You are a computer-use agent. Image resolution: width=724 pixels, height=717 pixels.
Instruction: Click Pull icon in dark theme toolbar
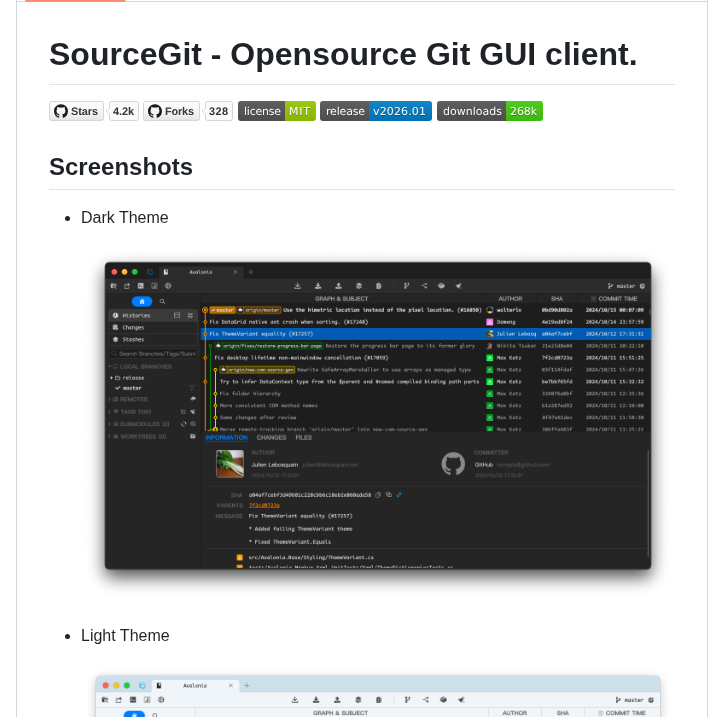point(318,286)
